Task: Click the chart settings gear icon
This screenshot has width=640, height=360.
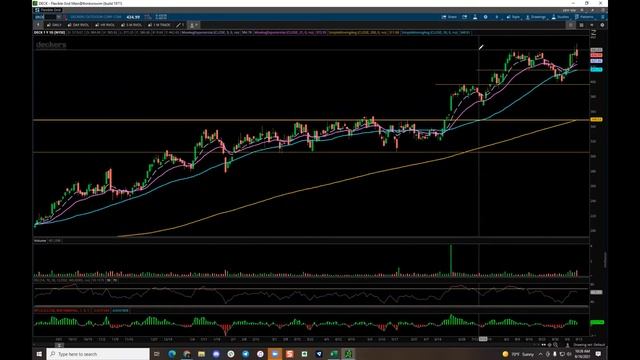Action: 485,17
